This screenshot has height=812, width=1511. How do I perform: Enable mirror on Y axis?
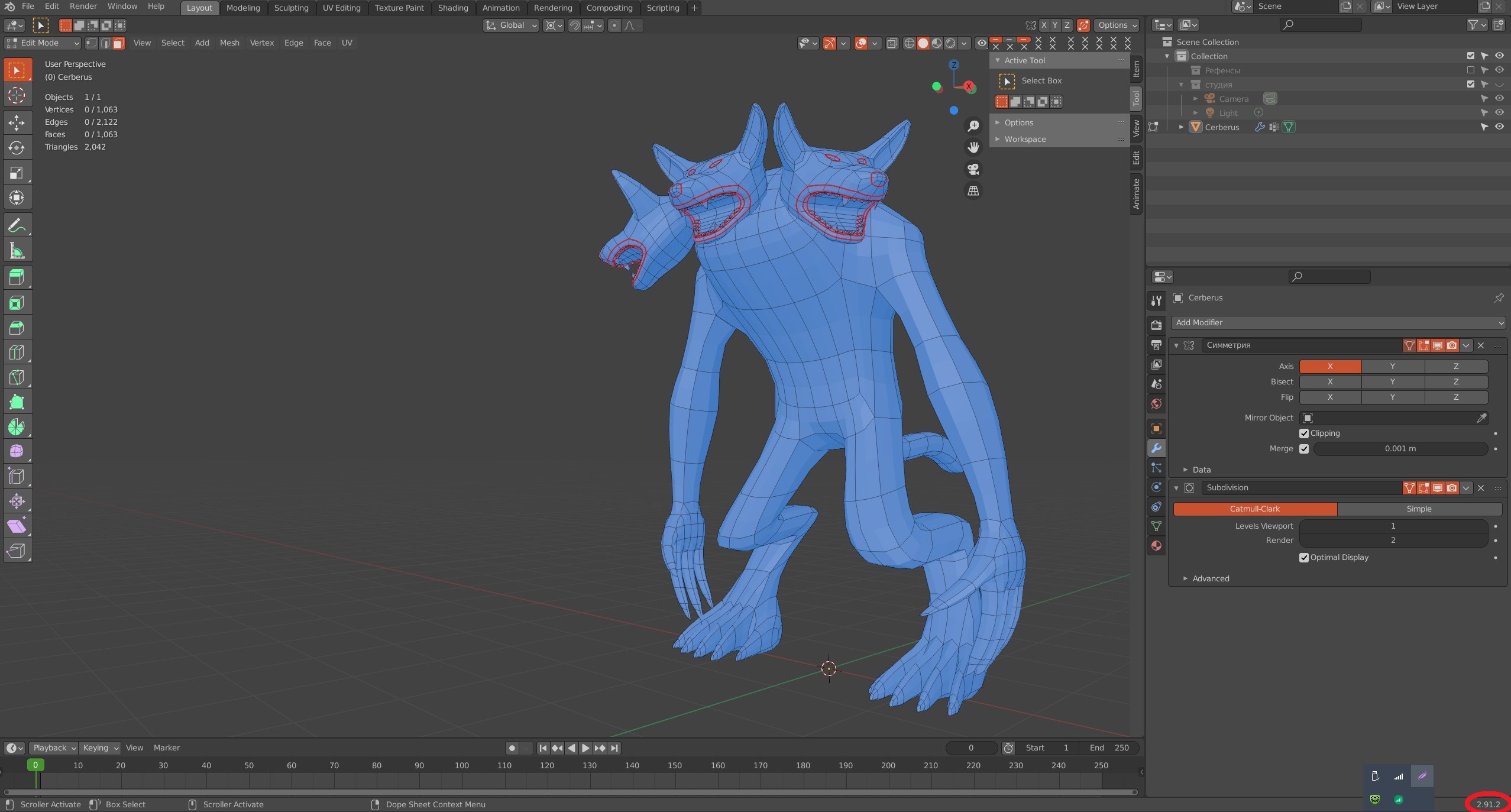1392,366
